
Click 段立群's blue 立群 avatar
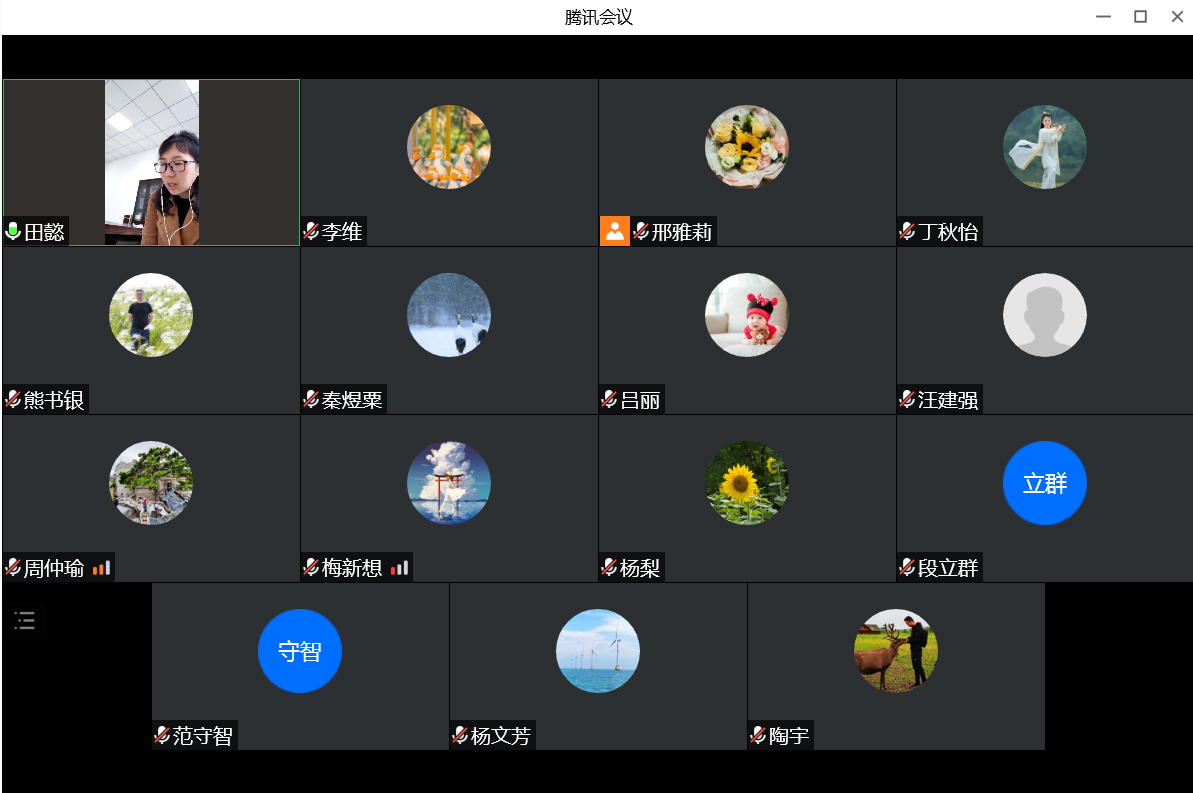1045,483
